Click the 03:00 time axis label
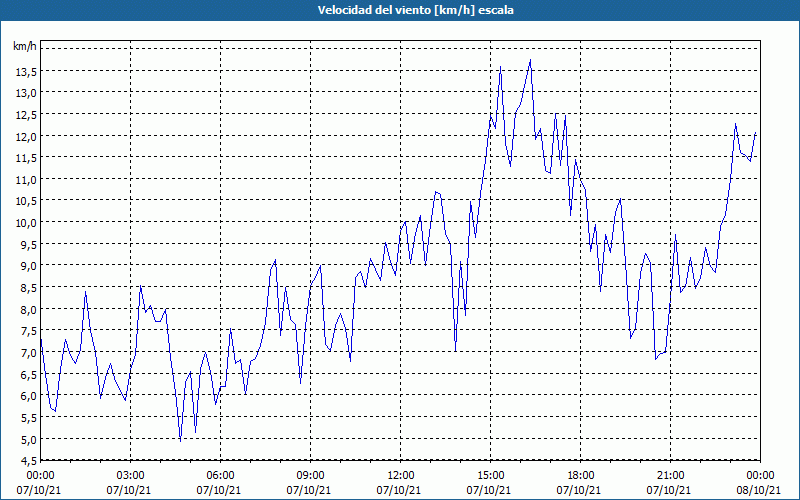Screen dimensions: 800x500 pos(131,476)
